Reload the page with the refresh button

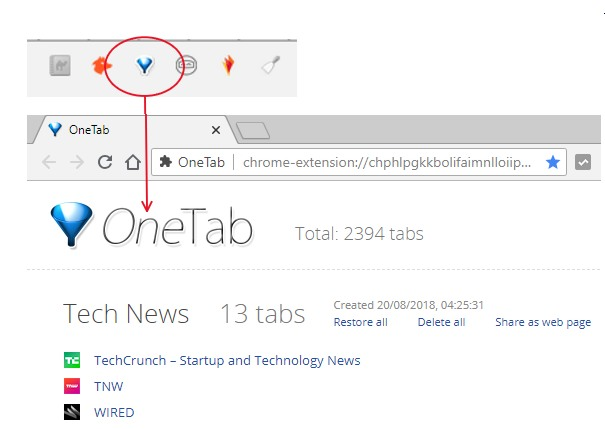pyautogui.click(x=105, y=162)
